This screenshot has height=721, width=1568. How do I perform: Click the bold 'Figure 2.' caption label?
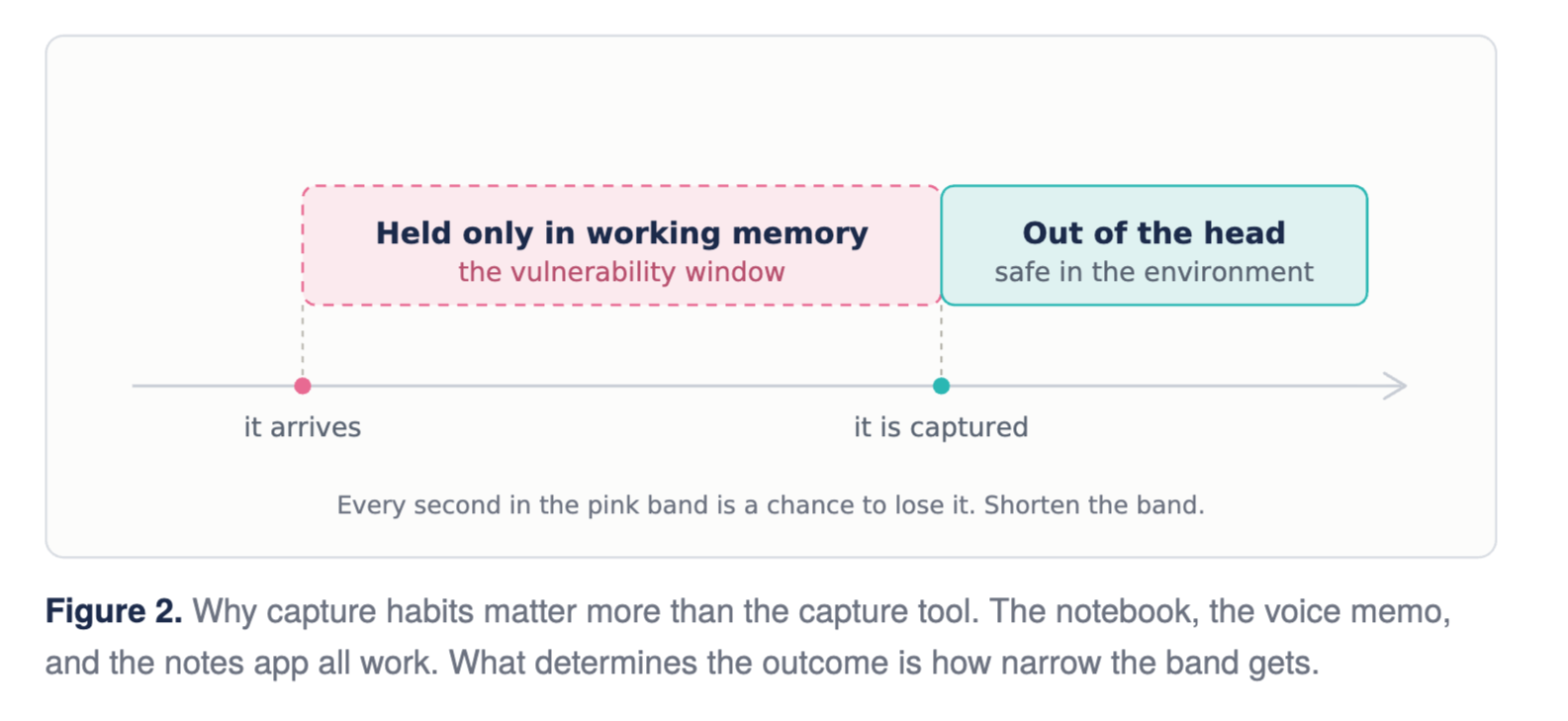point(114,611)
